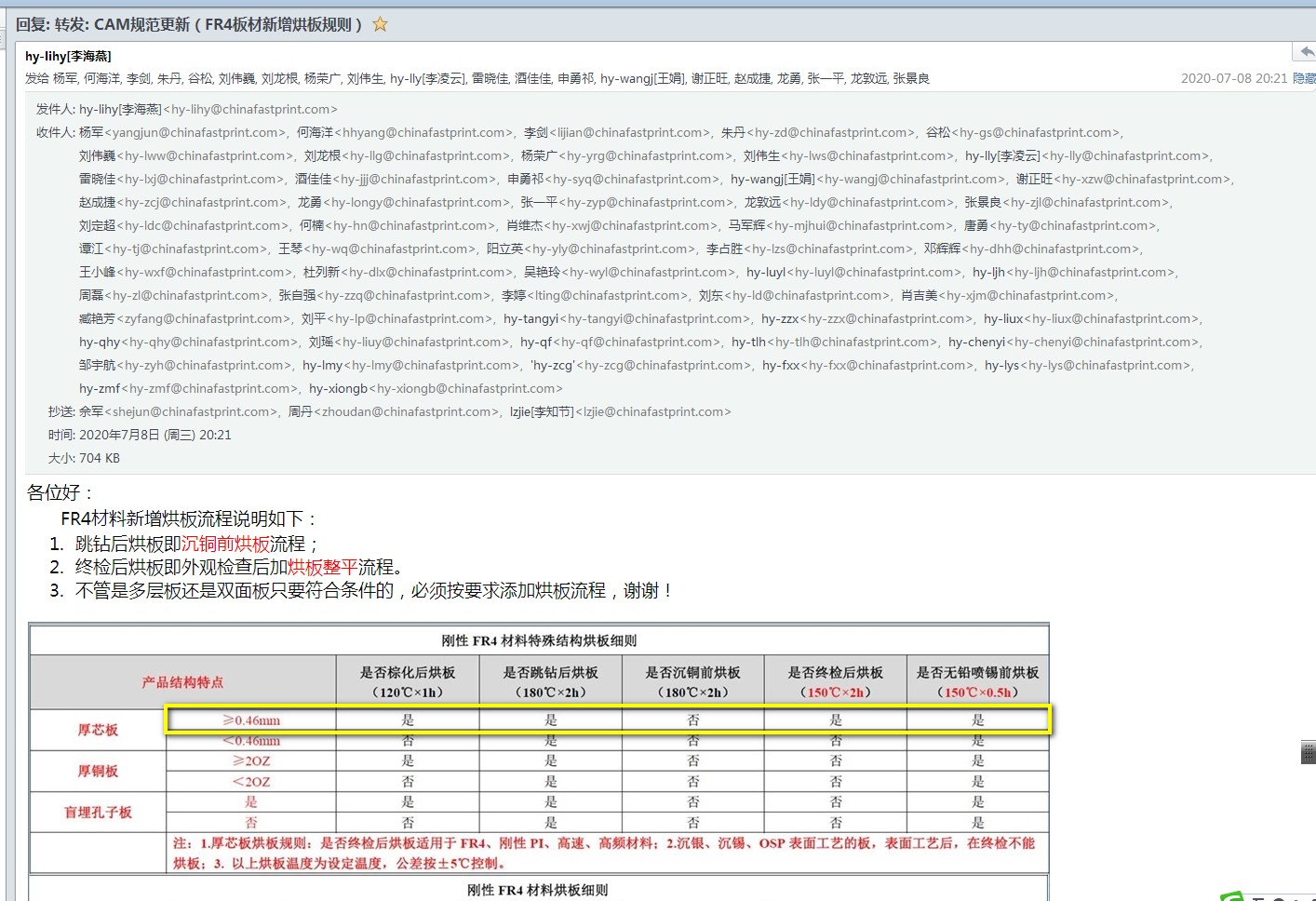The image size is (1316, 901).
Task: Select recipient 张自强 hy-zzq@chinafastprint.com
Action: [x=385, y=296]
